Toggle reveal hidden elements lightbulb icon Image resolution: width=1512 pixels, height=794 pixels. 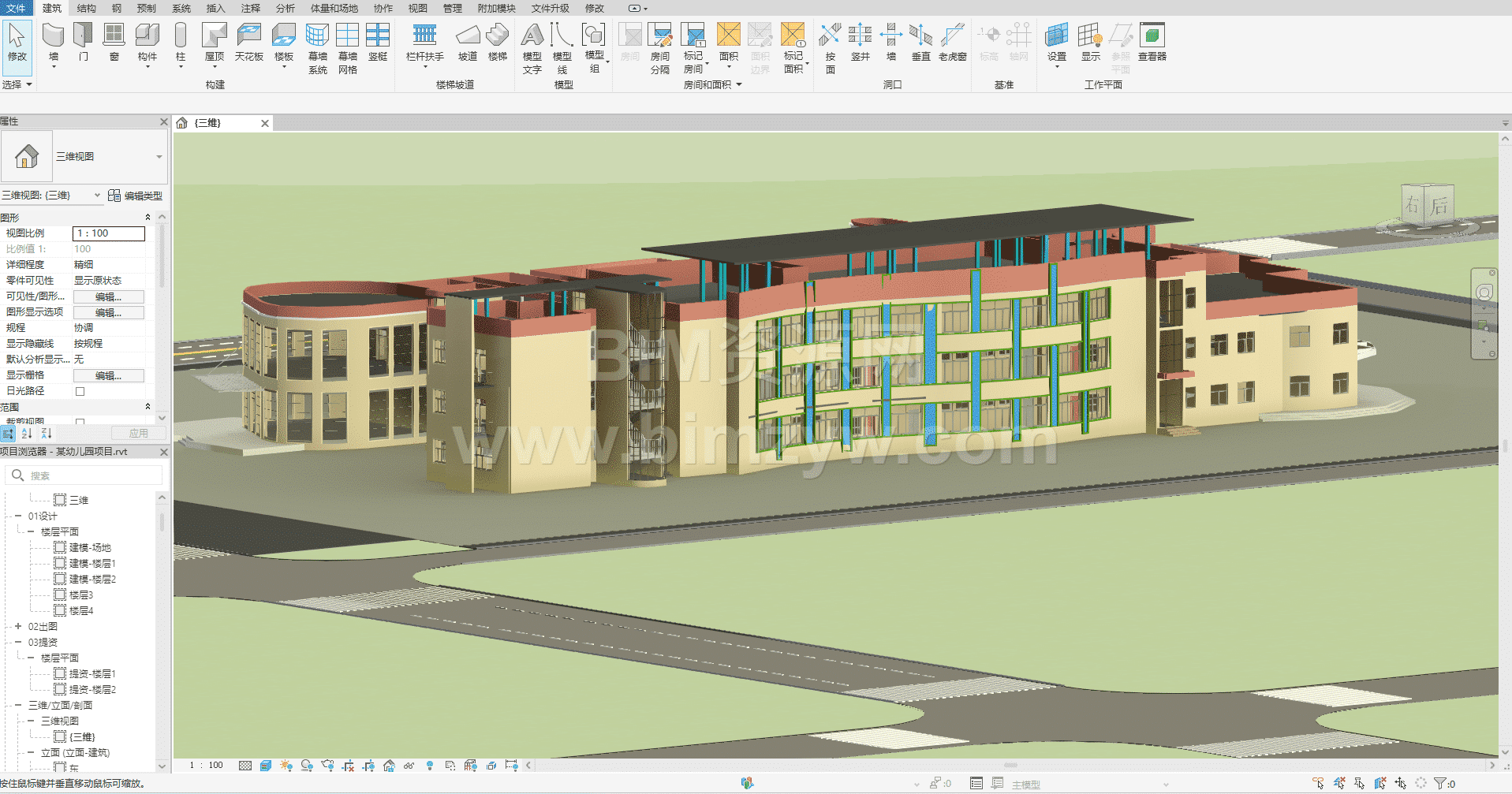[x=430, y=766]
